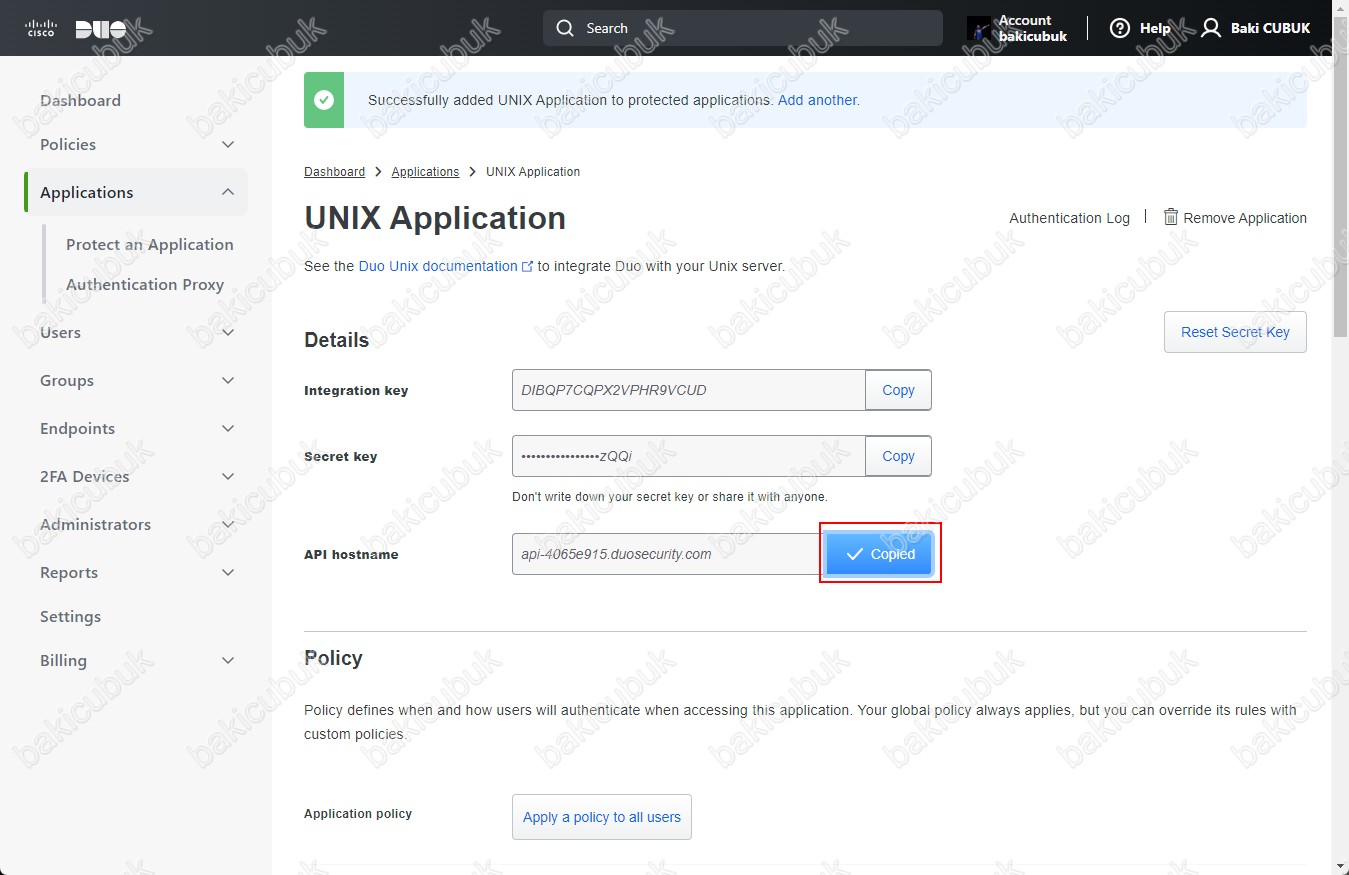The height and width of the screenshot is (875, 1349).
Task: Open Groups in the sidebar
Action: (x=67, y=380)
